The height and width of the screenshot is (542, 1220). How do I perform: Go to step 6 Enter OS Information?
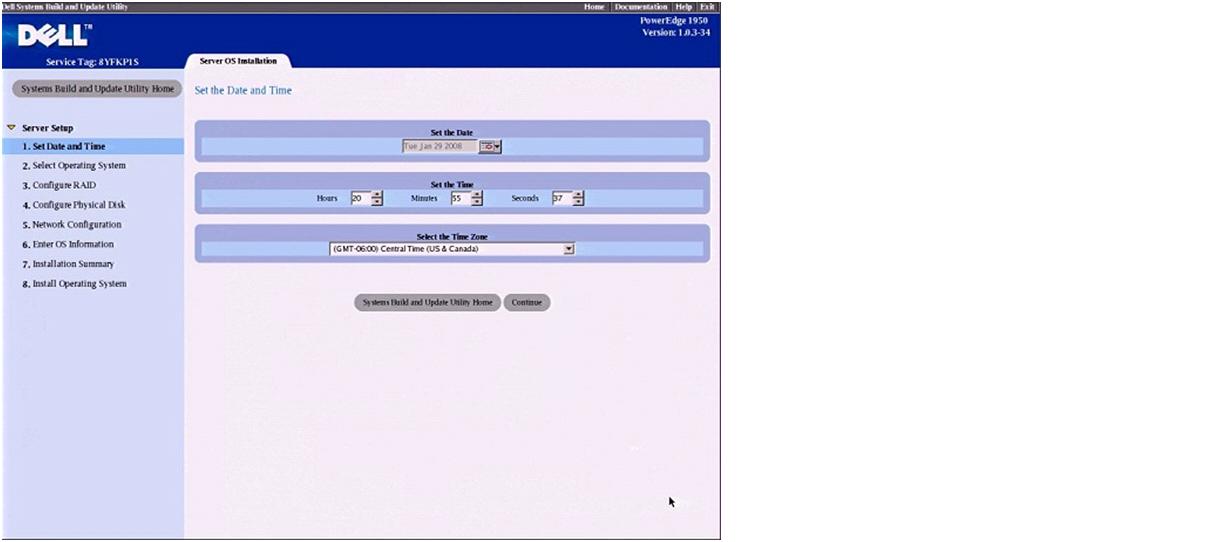pos(67,244)
